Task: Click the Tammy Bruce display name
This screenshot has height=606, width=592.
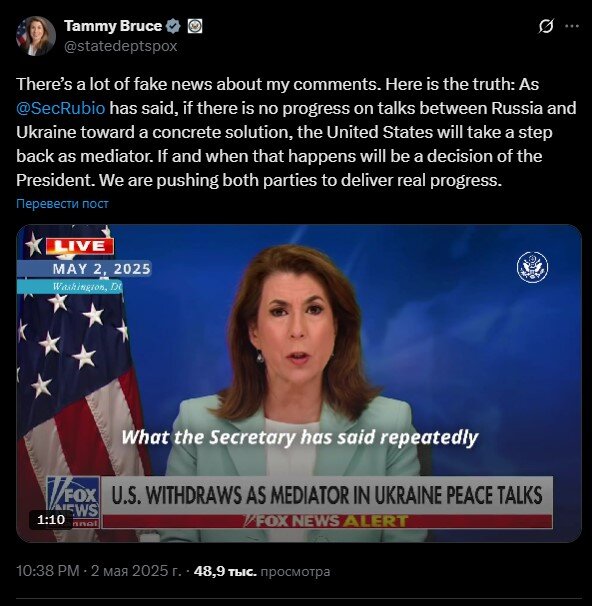Action: click(113, 26)
